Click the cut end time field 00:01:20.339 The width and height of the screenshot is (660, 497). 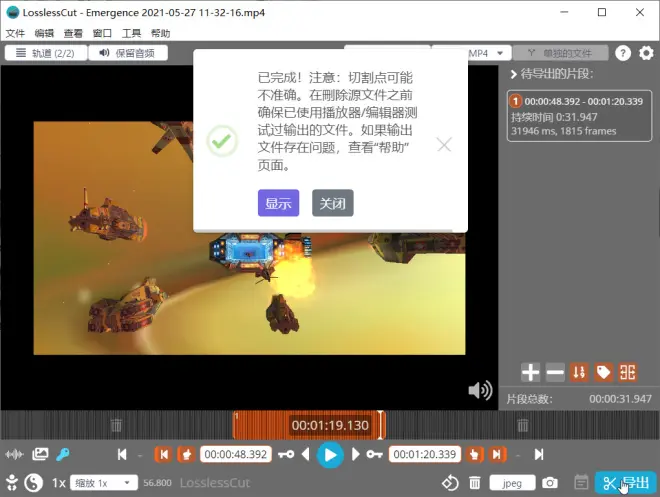coord(425,454)
